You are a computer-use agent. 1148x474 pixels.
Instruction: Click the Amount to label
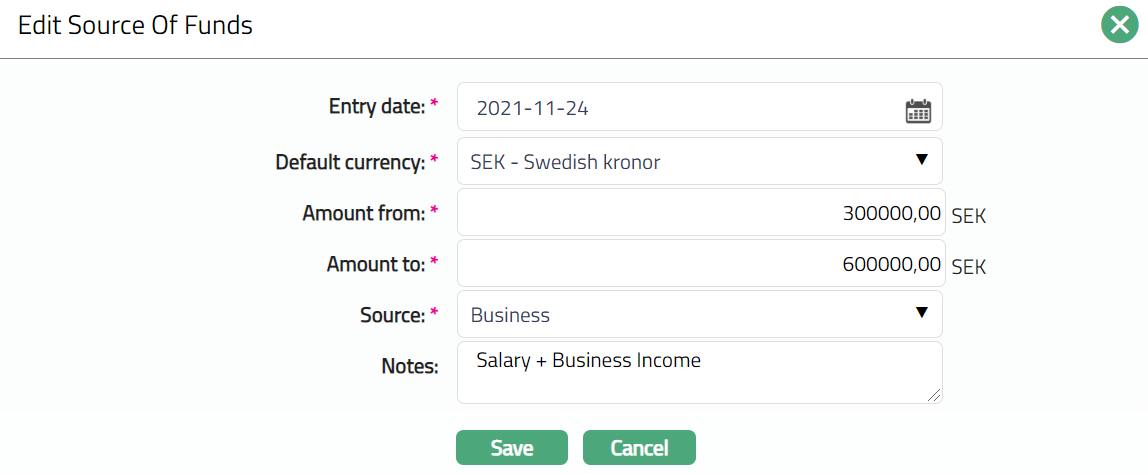[376, 264]
